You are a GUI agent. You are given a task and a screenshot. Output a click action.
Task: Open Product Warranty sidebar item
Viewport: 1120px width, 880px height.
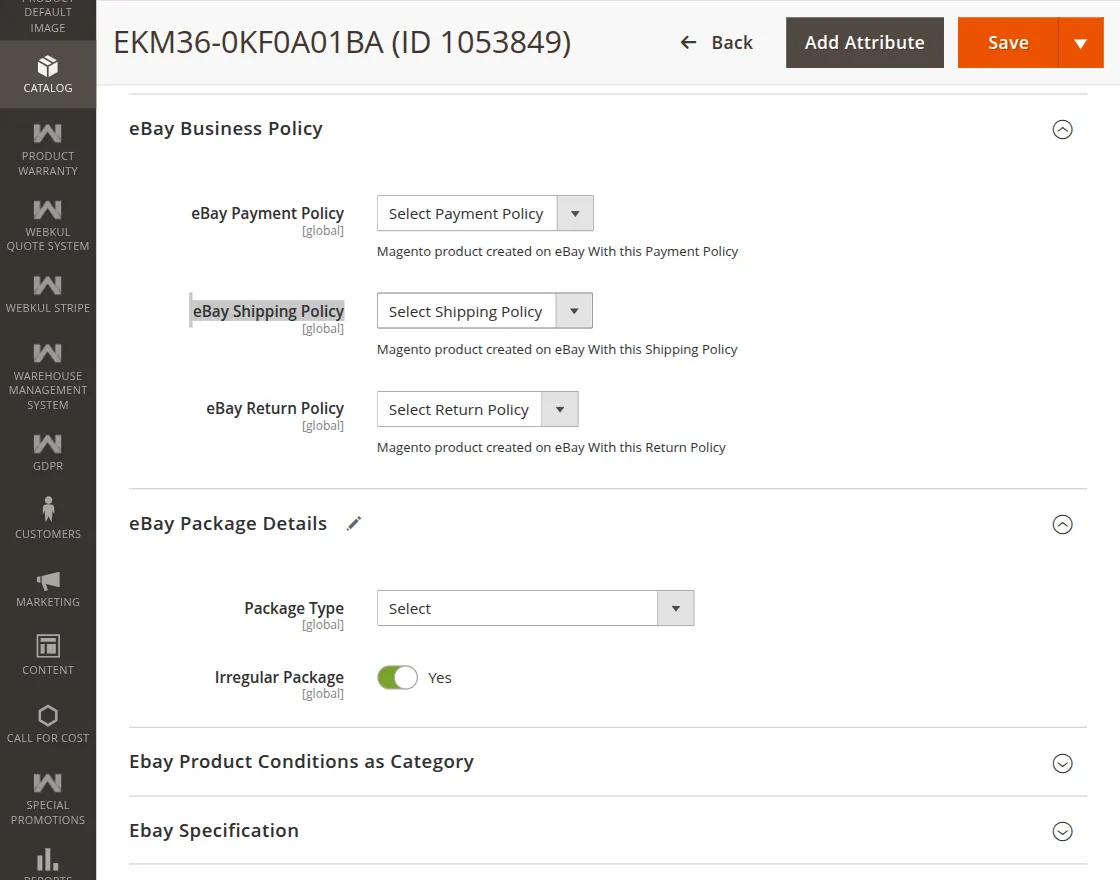click(x=48, y=149)
